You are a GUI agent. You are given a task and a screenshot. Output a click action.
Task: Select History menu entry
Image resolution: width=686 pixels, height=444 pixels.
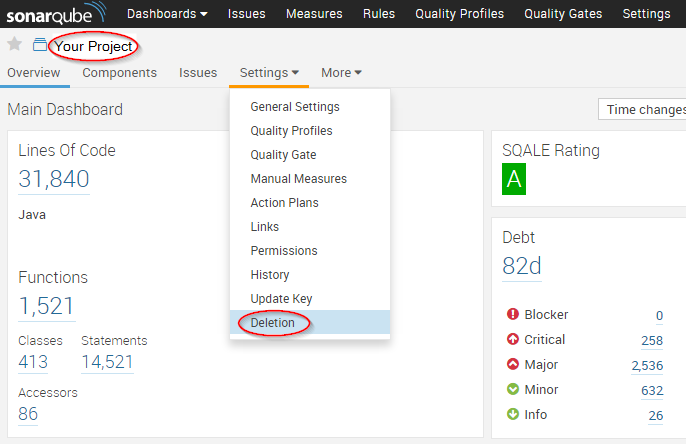tap(310, 275)
